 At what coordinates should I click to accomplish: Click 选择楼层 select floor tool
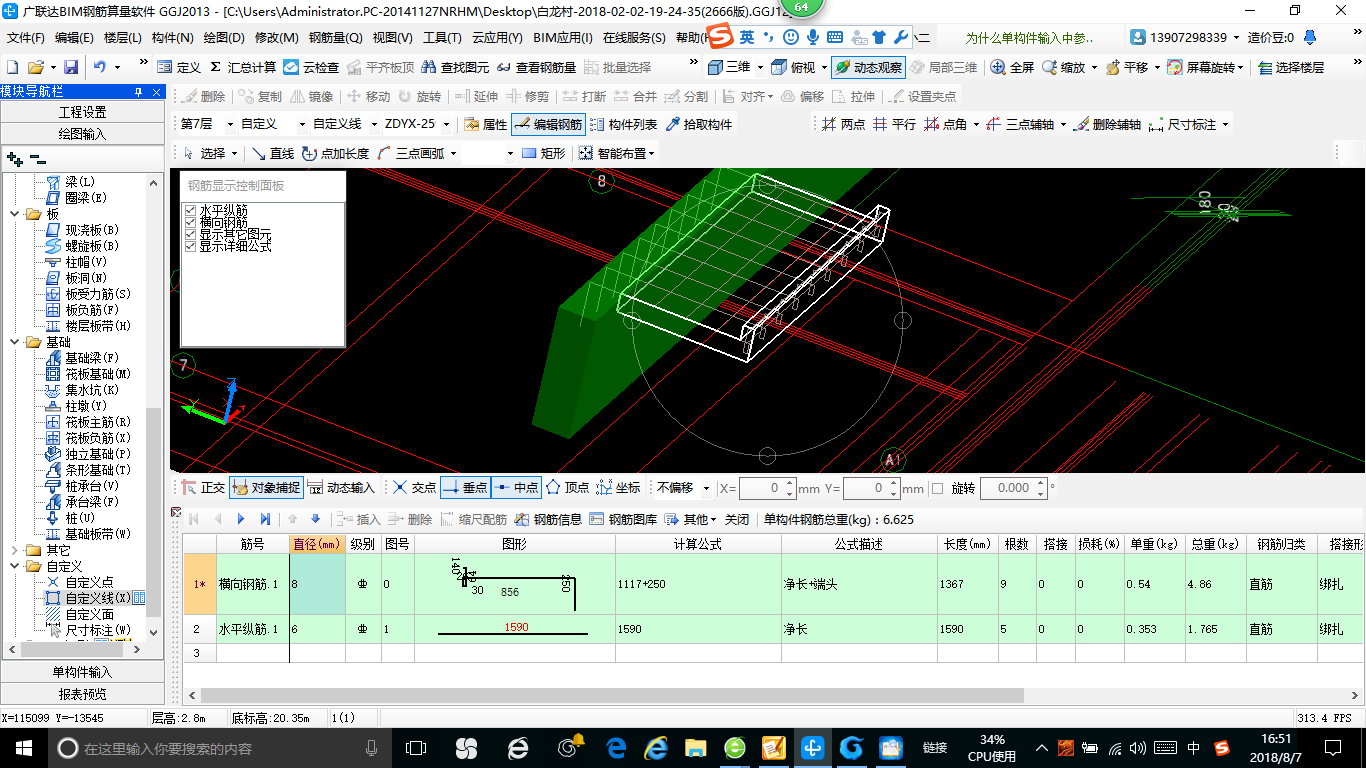[x=1291, y=67]
